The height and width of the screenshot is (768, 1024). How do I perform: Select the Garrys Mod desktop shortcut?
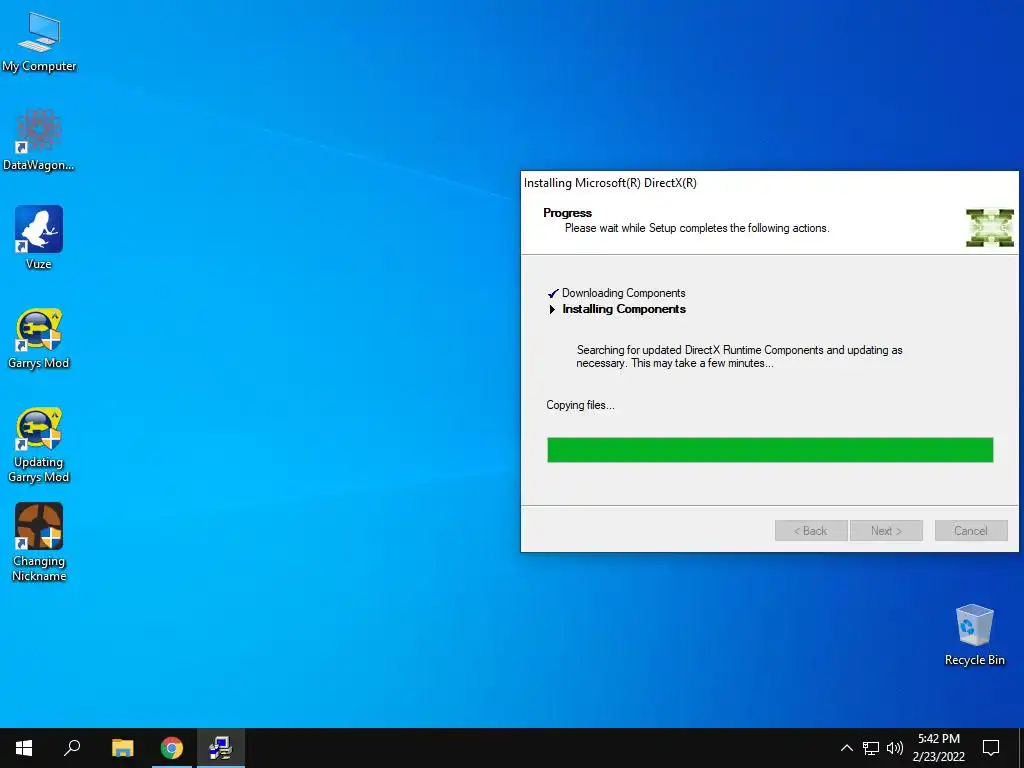pos(39,338)
